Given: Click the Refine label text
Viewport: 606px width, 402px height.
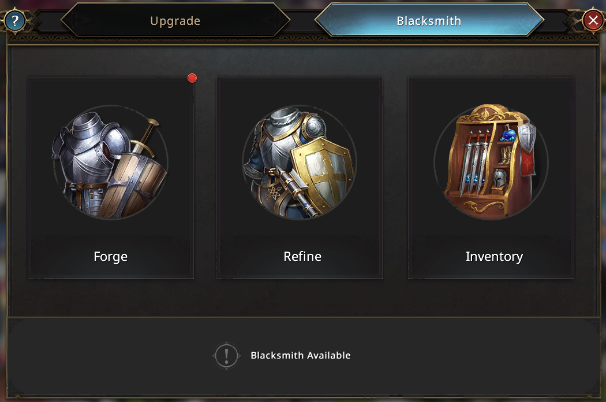Looking at the screenshot, I should click(302, 256).
